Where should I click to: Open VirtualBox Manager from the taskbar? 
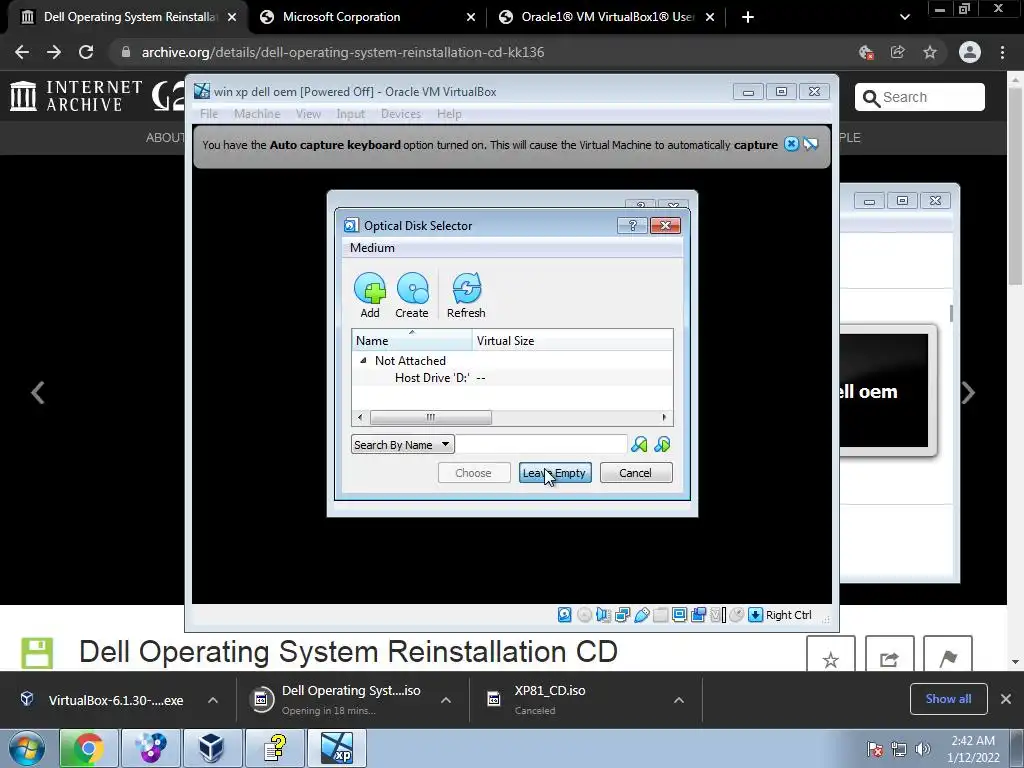(x=211, y=748)
